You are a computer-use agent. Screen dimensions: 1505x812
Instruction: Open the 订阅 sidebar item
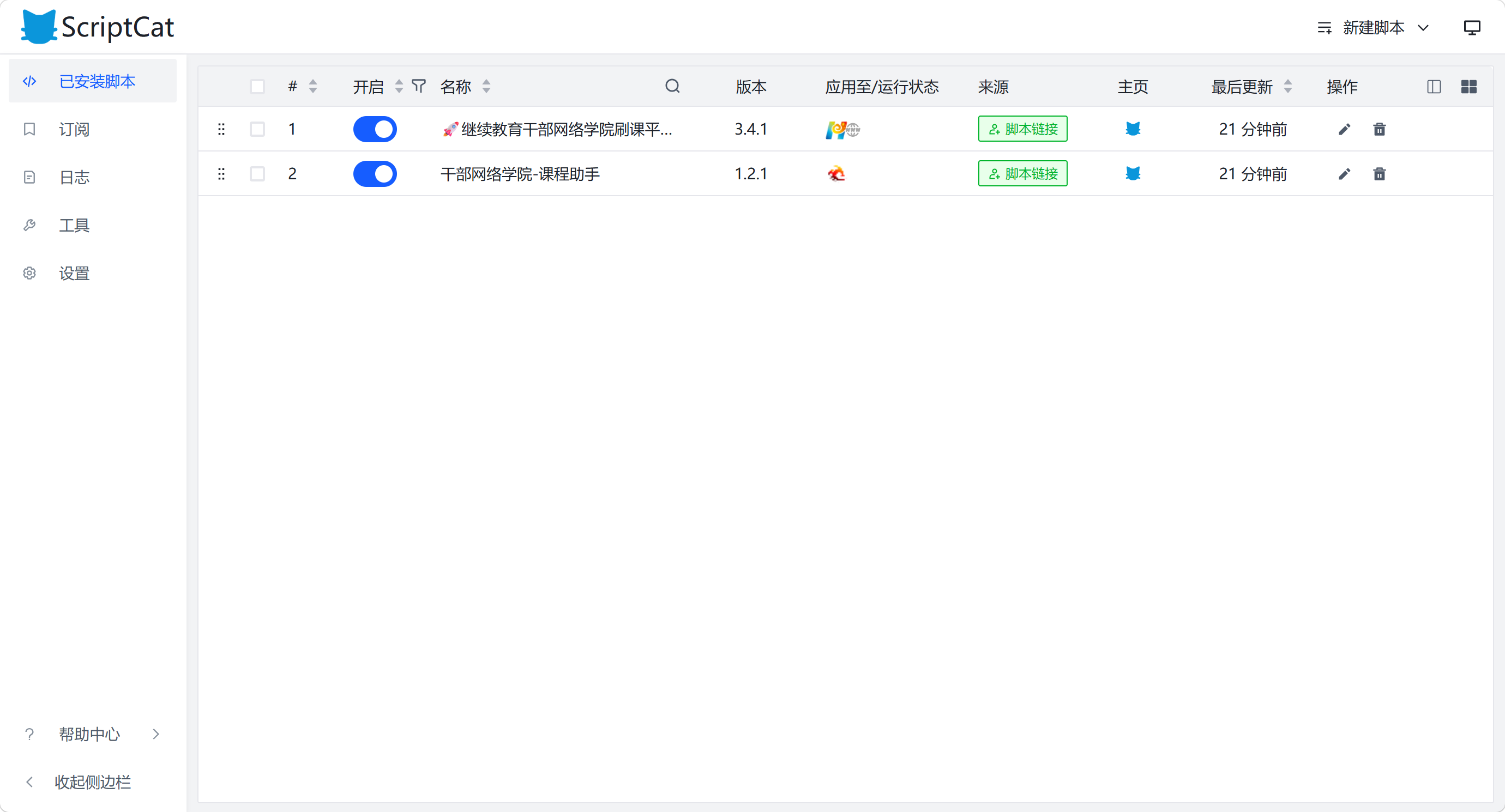point(74,129)
